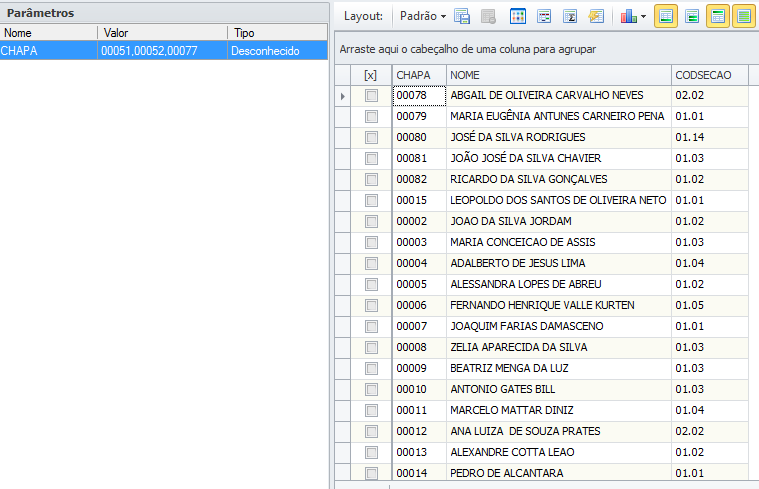Toggle the all-green striped rows icon
The width and height of the screenshot is (759, 489).
tap(744, 16)
